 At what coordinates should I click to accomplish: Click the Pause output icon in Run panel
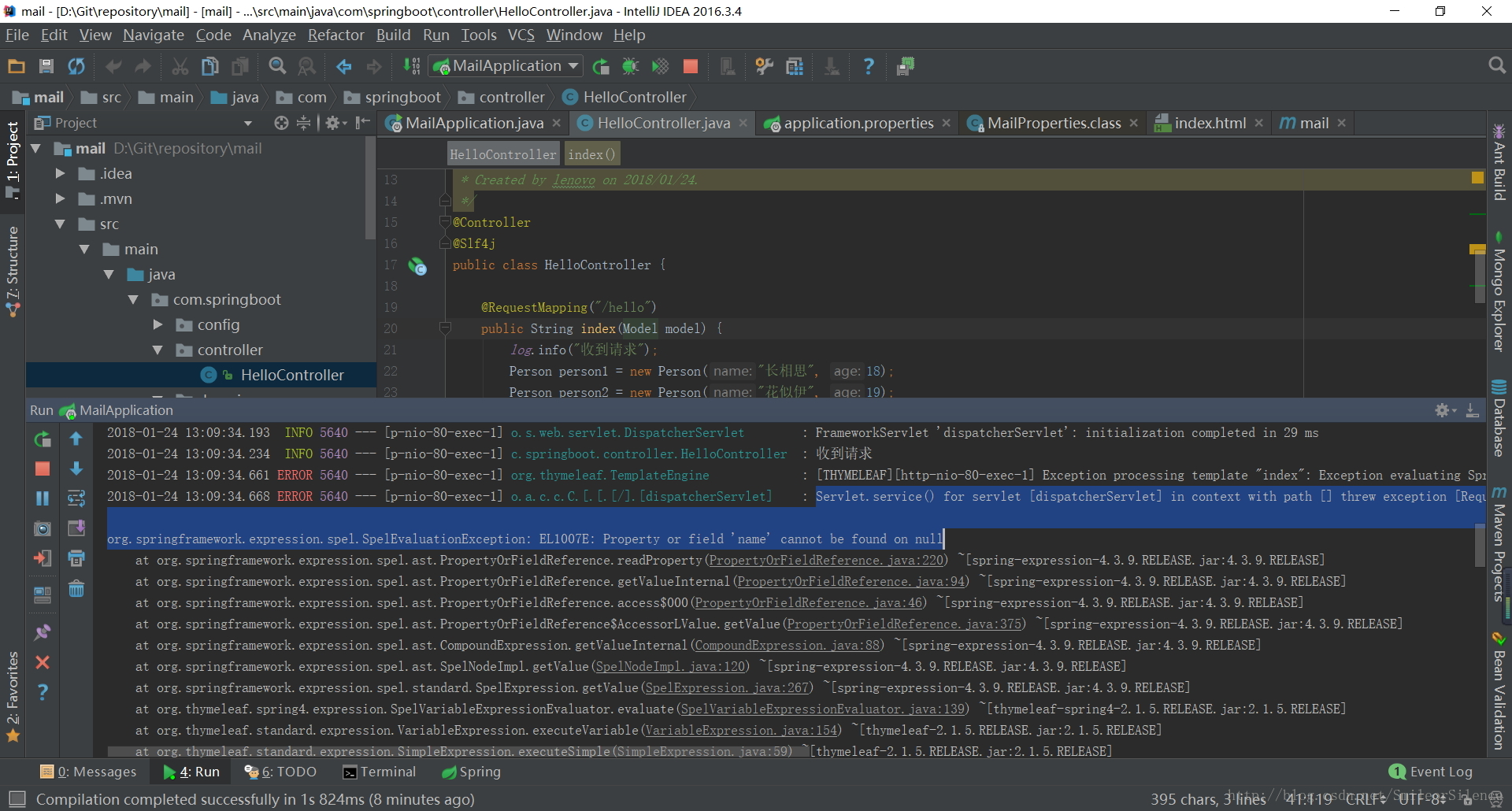[x=43, y=498]
